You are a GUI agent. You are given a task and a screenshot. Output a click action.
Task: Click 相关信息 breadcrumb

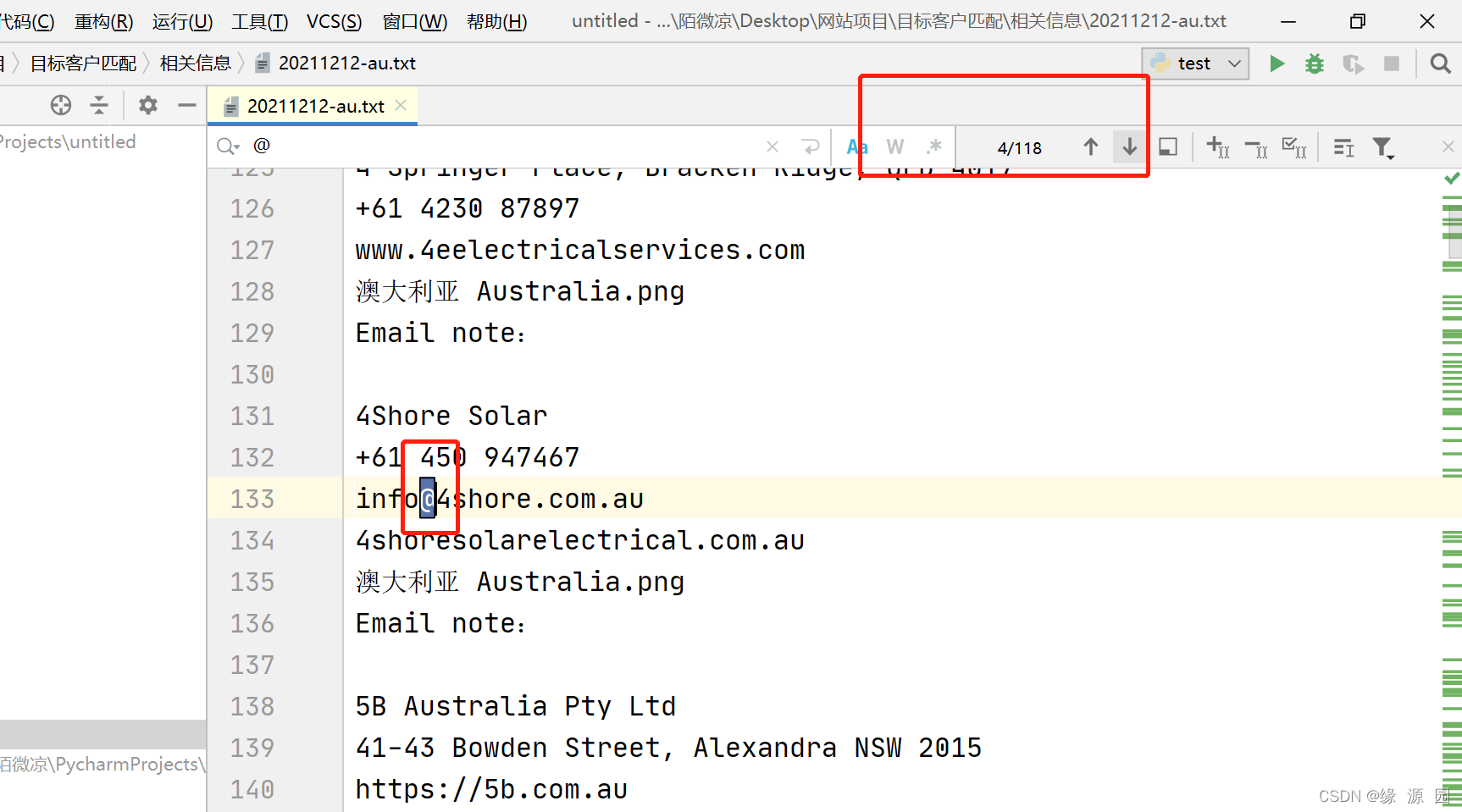tap(196, 64)
